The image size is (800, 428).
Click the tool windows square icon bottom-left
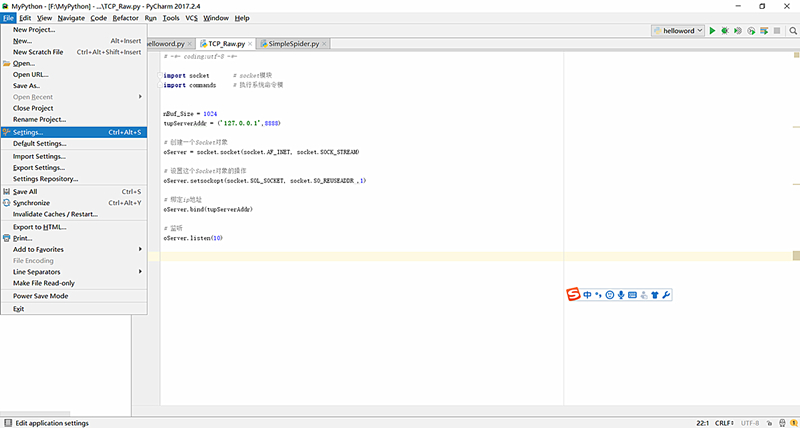[8, 423]
